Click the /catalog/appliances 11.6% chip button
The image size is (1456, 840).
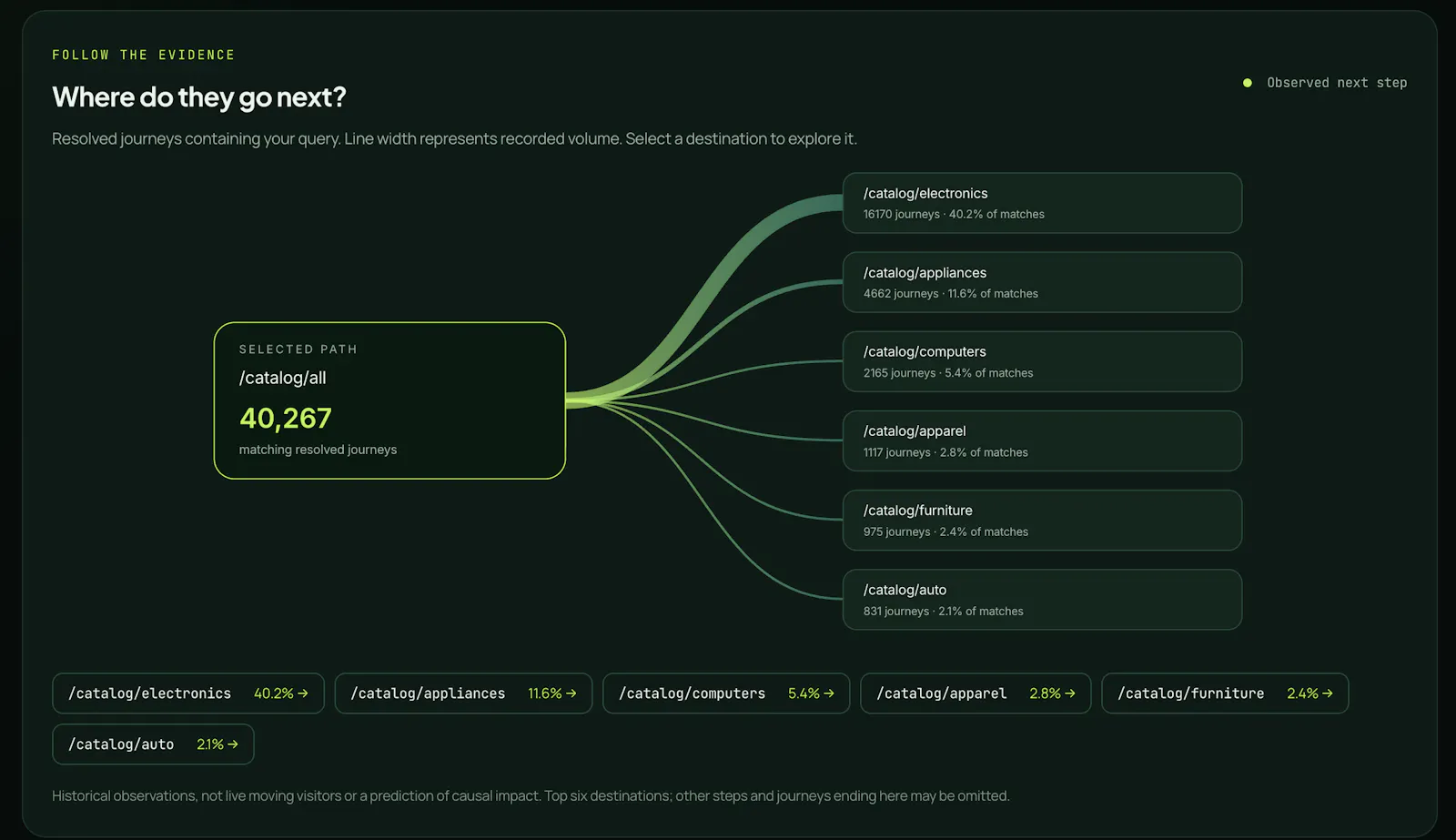[x=463, y=693]
